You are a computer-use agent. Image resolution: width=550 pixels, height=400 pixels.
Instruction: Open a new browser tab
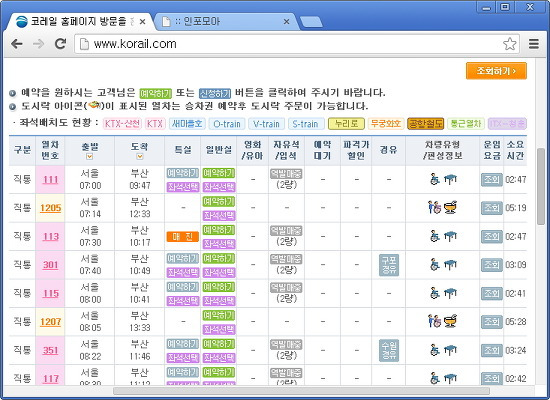tap(311, 22)
